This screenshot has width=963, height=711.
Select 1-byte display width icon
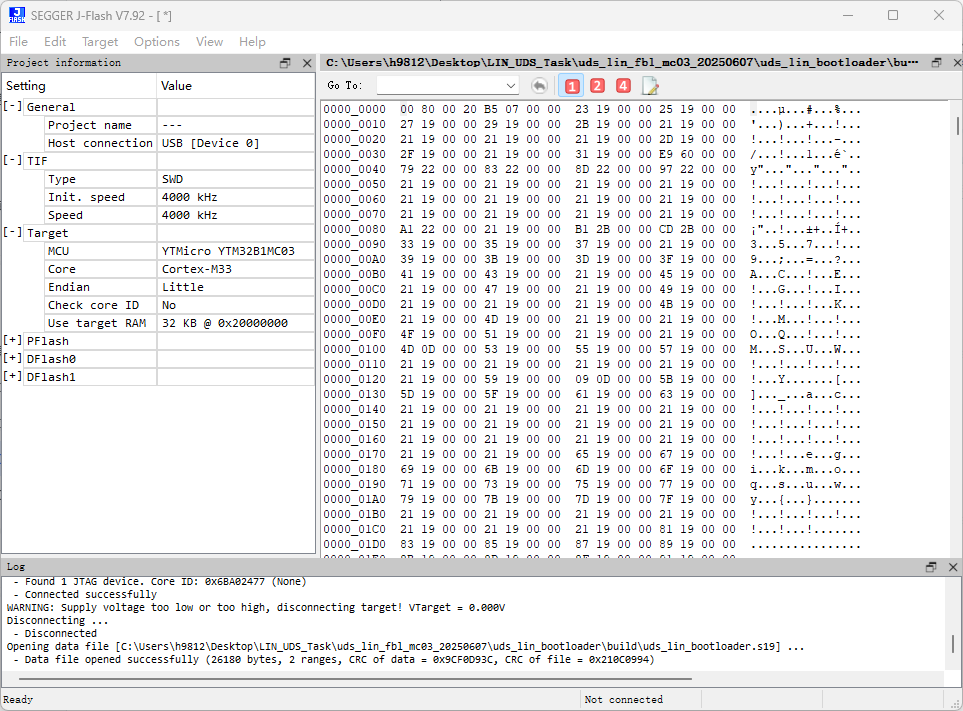click(x=571, y=86)
